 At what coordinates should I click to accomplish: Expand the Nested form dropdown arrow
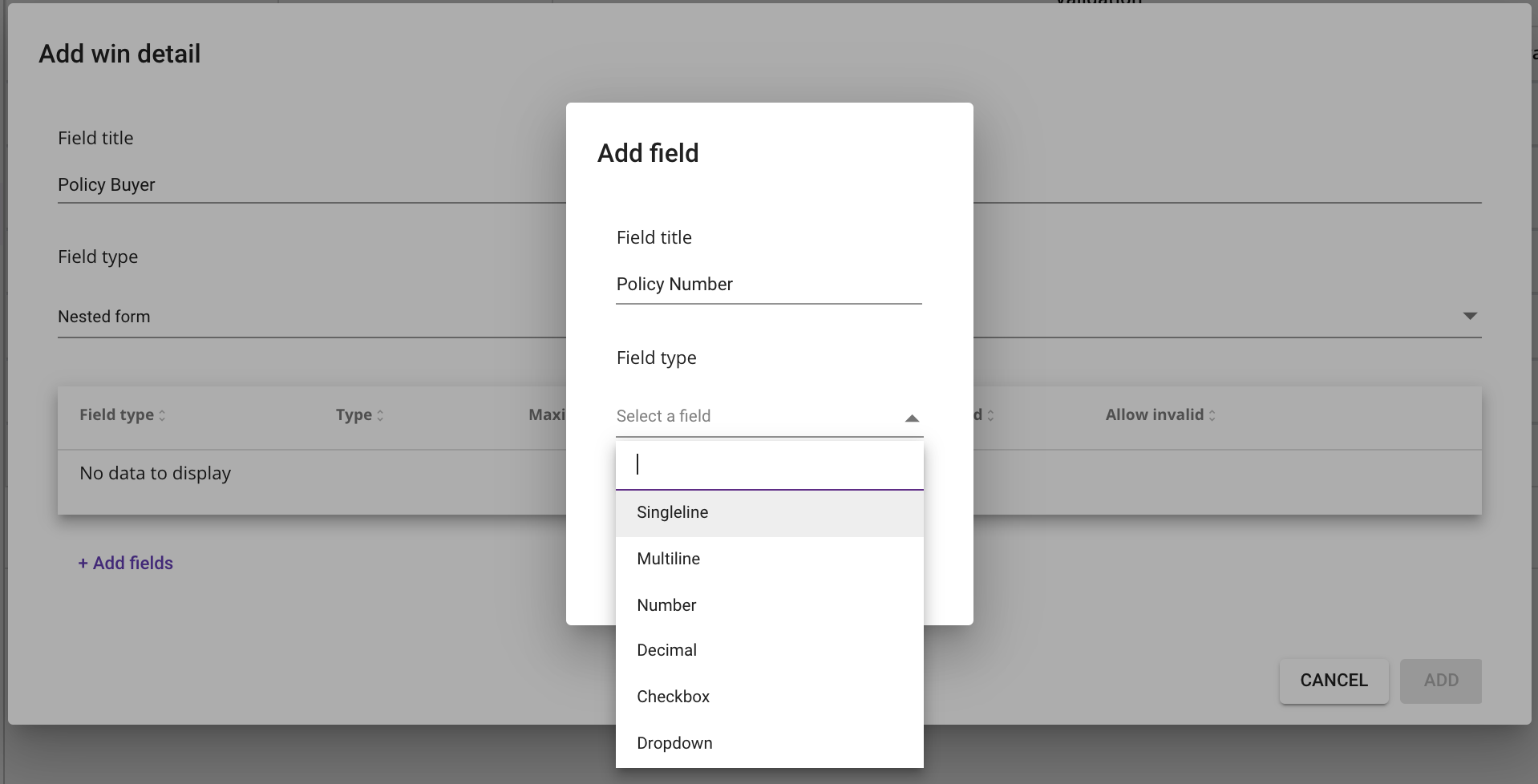coord(1469,317)
